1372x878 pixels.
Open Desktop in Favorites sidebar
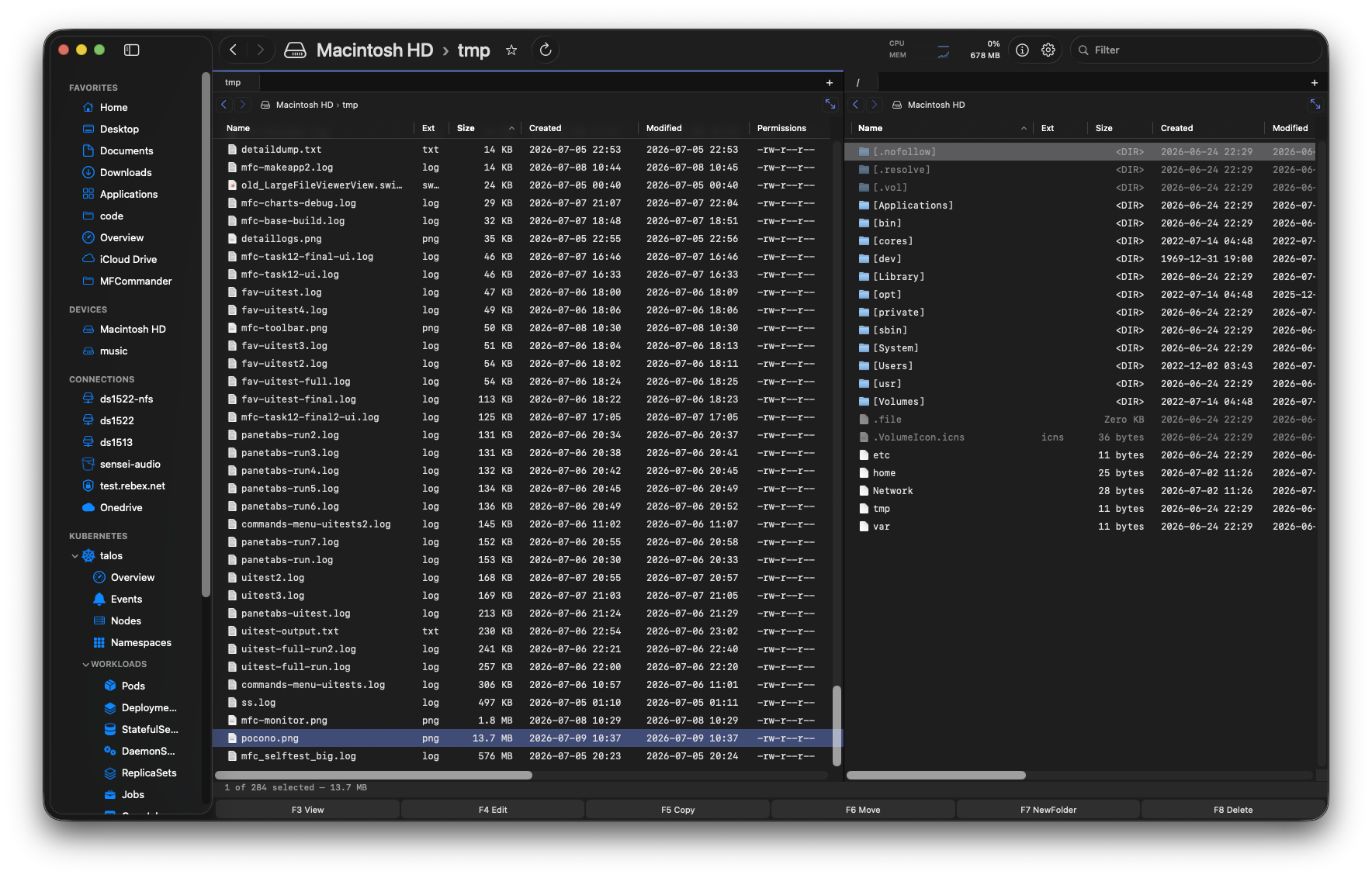point(120,129)
